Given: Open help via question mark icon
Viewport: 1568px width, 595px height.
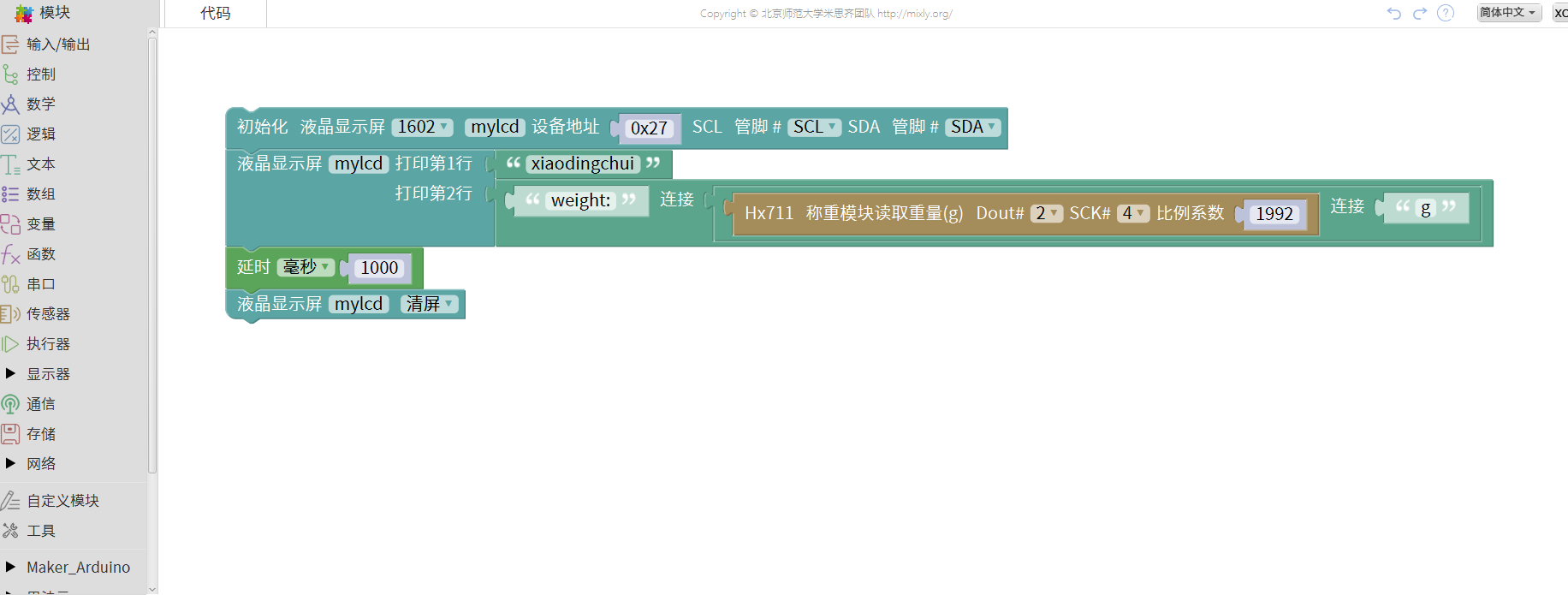Looking at the screenshot, I should 1446,13.
